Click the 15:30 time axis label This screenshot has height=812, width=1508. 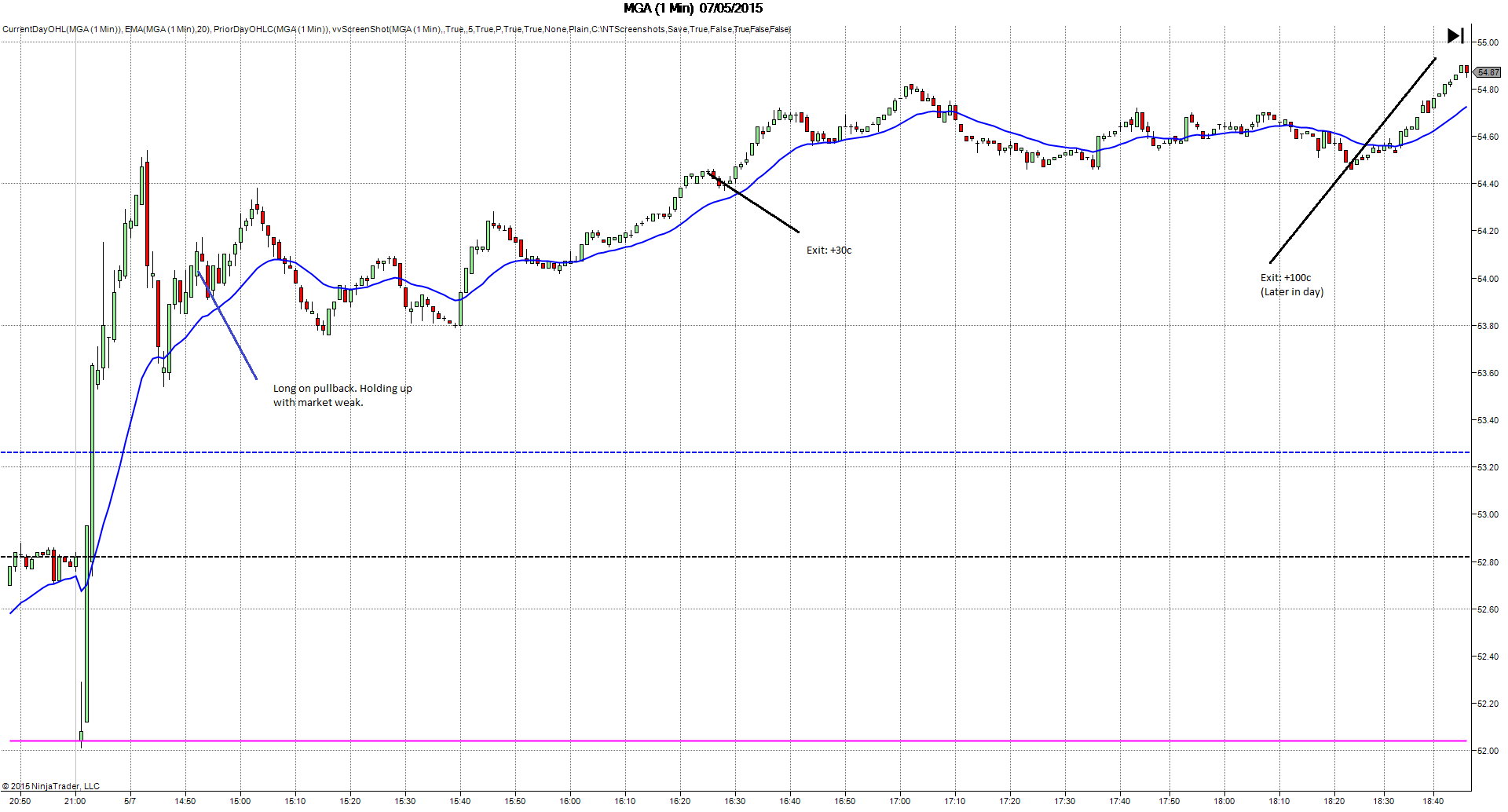pos(405,801)
